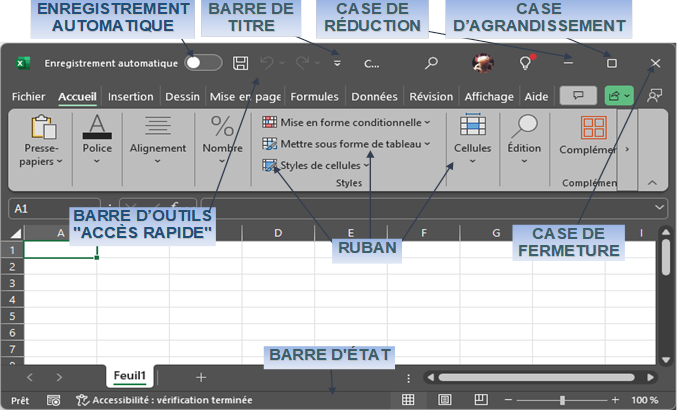
Task: Expand the Alignement group
Action: pyautogui.click(x=158, y=139)
